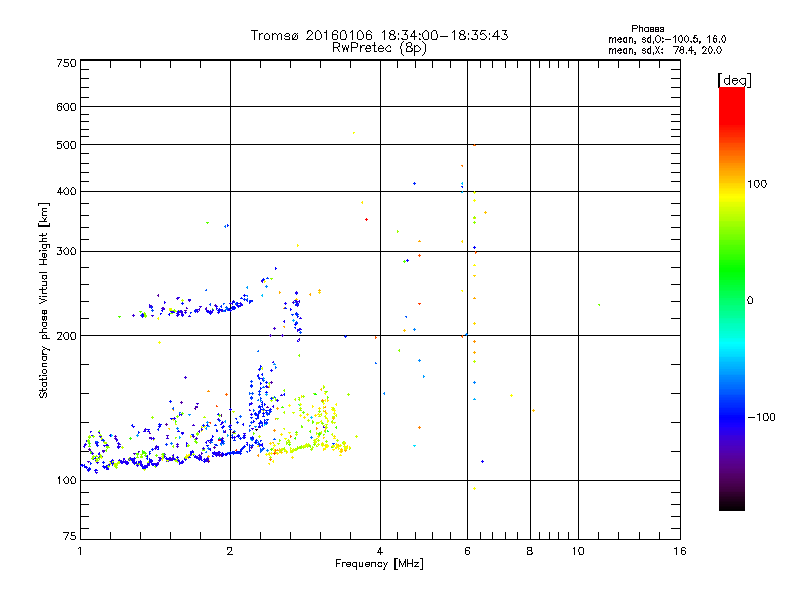The height and width of the screenshot is (600, 800).
Task: Click the y-axis tick label '75'
Action: pyautogui.click(x=70, y=536)
